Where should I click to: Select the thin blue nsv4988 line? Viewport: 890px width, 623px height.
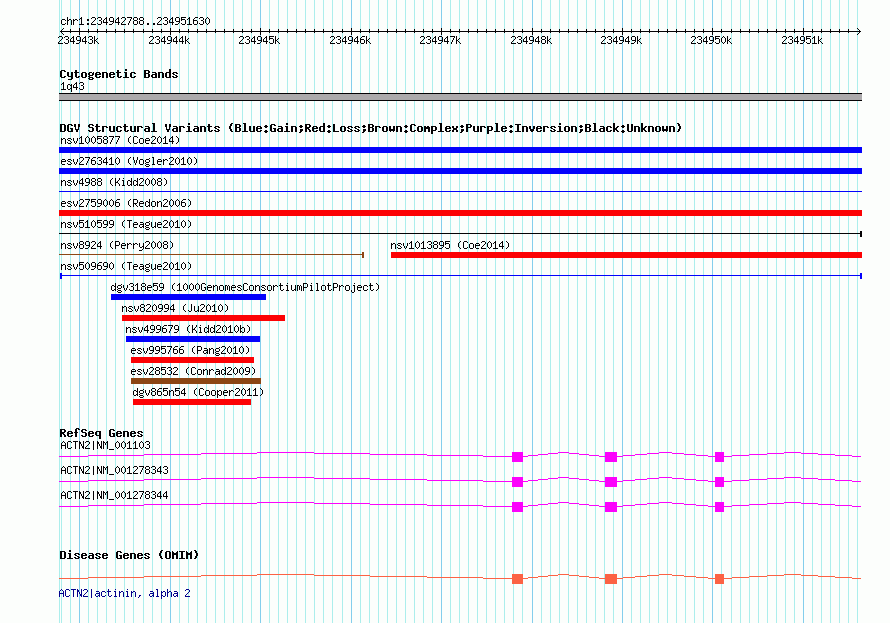point(460,192)
